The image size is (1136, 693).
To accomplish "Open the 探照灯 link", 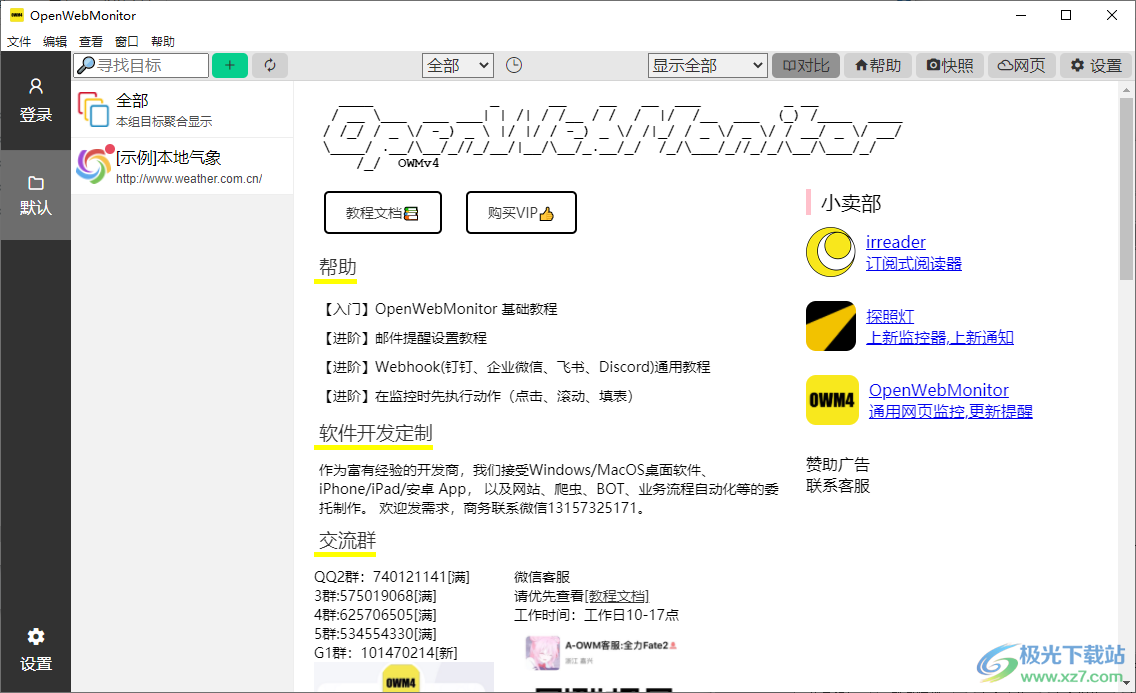I will [x=890, y=316].
